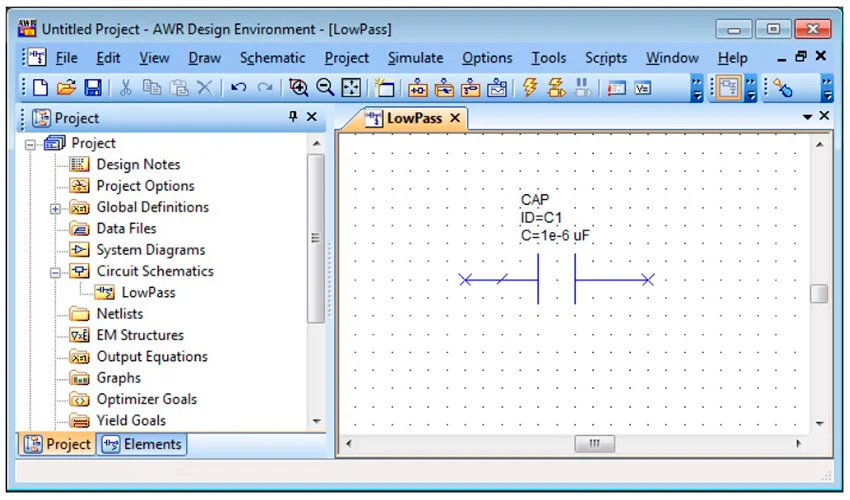The width and height of the screenshot is (850, 500).
Task: Click the Undo arrow icon
Action: 239,89
